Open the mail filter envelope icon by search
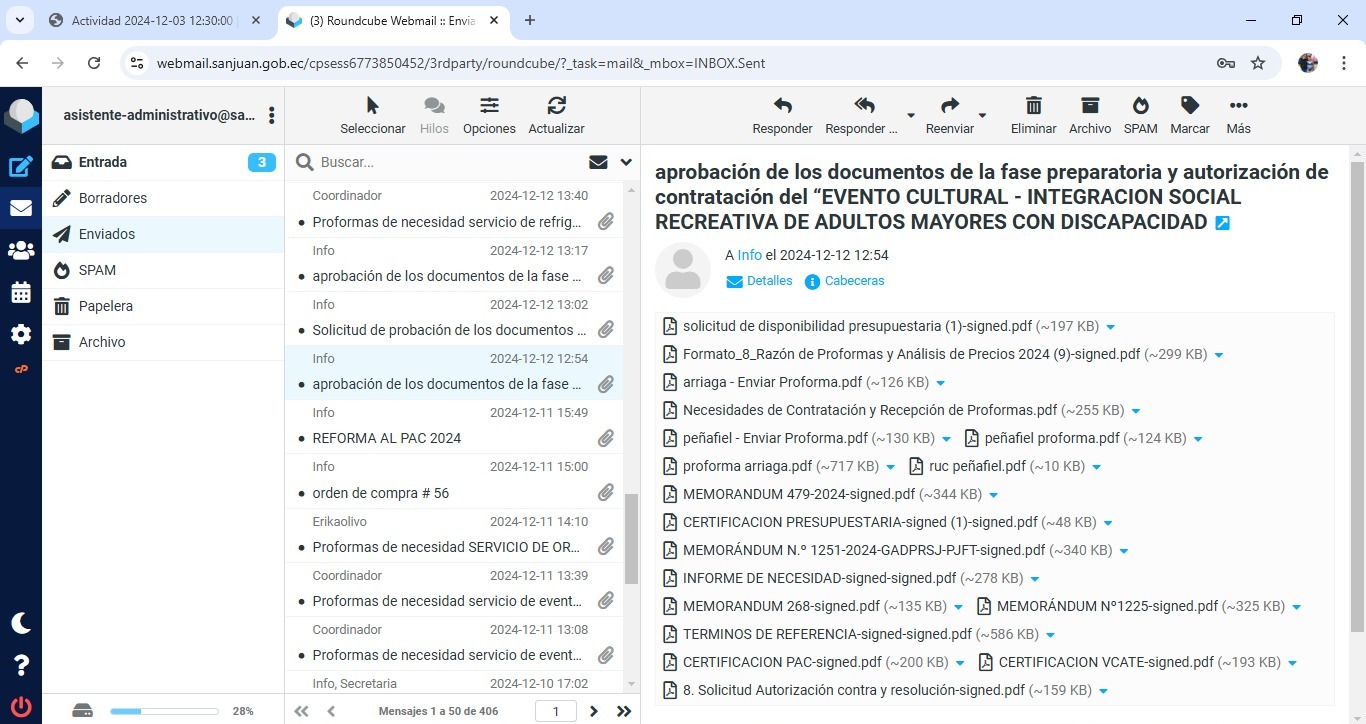Image resolution: width=1366 pixels, height=724 pixels. point(598,162)
